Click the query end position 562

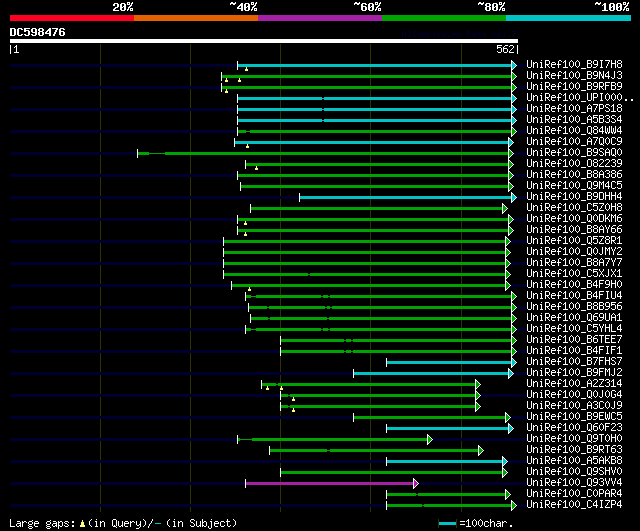tap(505, 49)
